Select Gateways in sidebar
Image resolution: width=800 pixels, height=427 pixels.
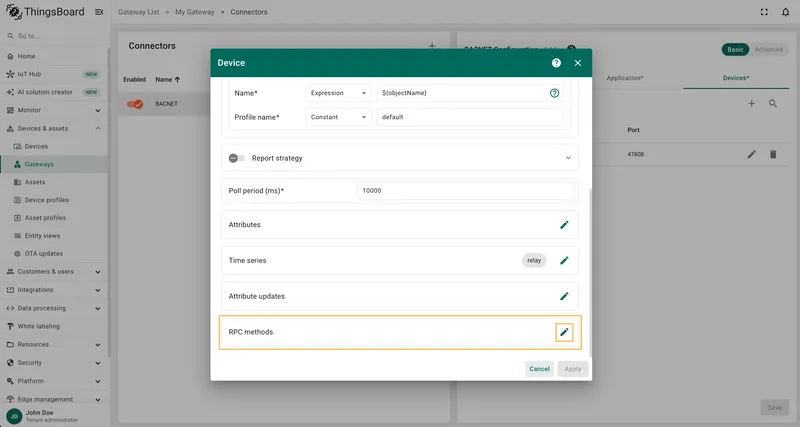(x=54, y=164)
